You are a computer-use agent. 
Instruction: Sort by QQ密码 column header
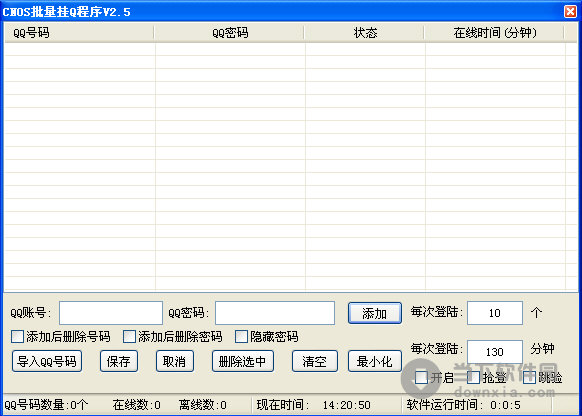click(x=229, y=33)
